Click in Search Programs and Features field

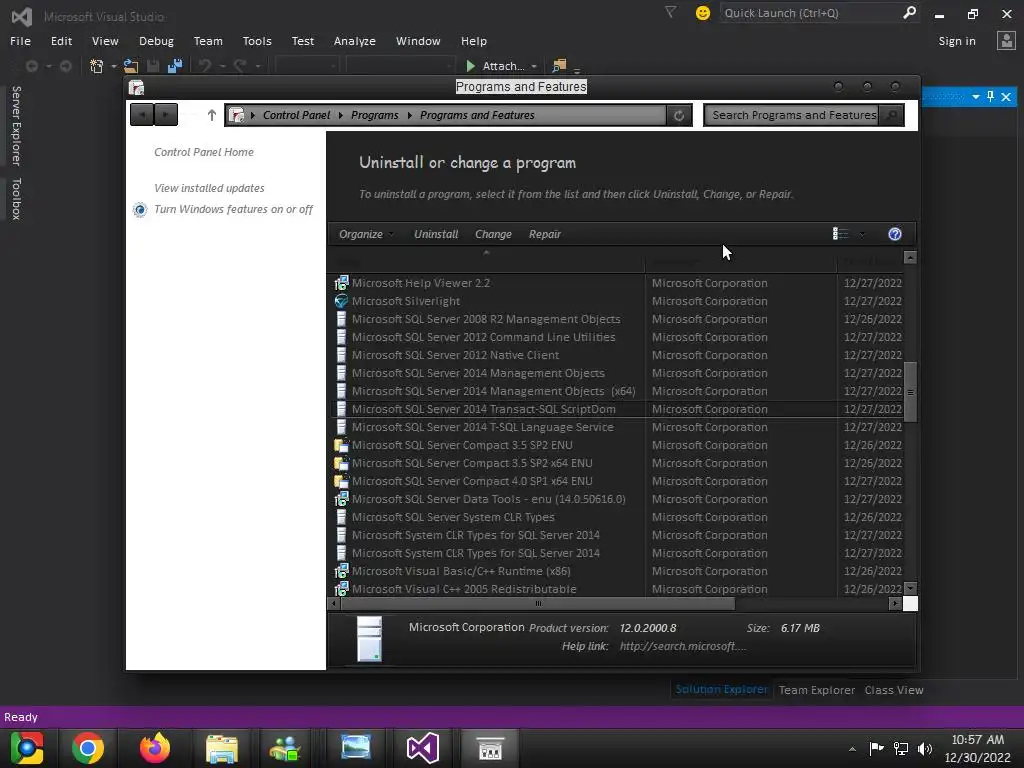point(793,116)
